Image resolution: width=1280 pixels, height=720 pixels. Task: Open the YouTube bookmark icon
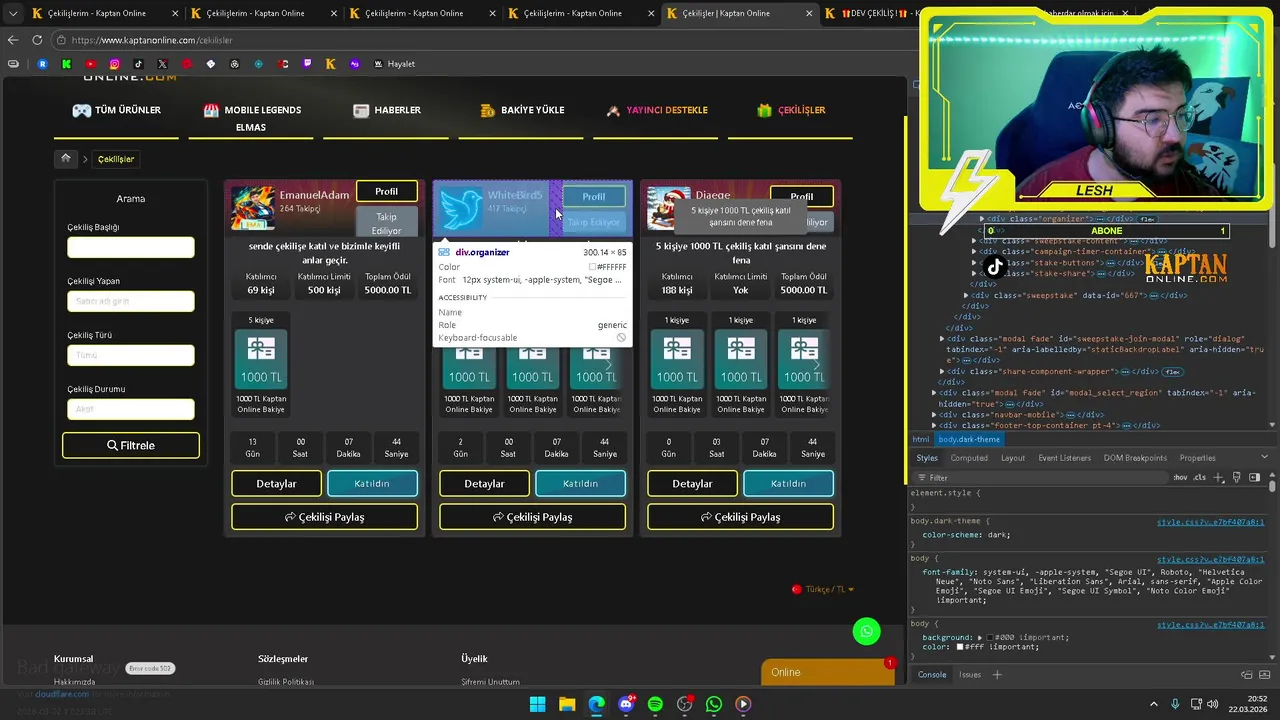point(91,64)
